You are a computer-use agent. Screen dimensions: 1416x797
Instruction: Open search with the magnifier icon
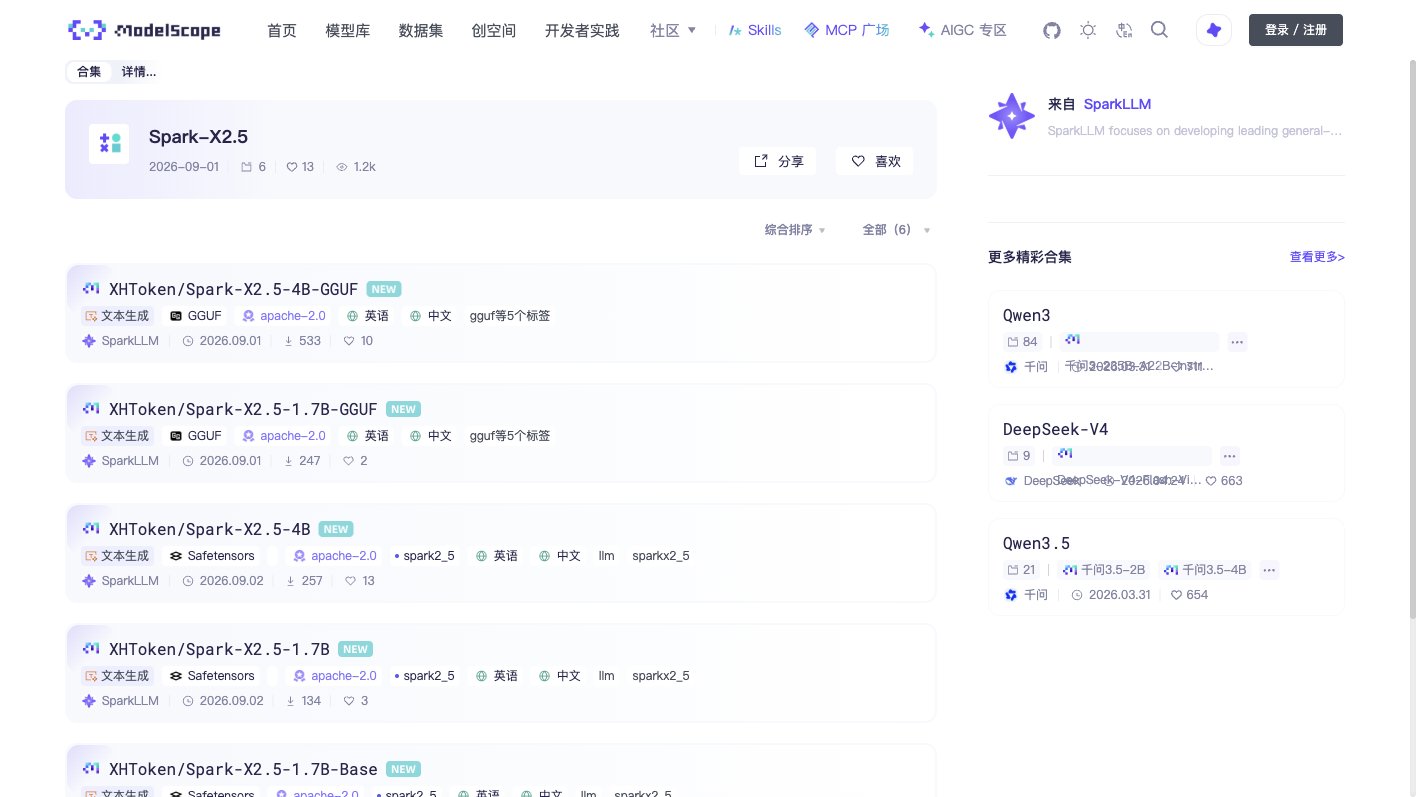tap(1159, 30)
